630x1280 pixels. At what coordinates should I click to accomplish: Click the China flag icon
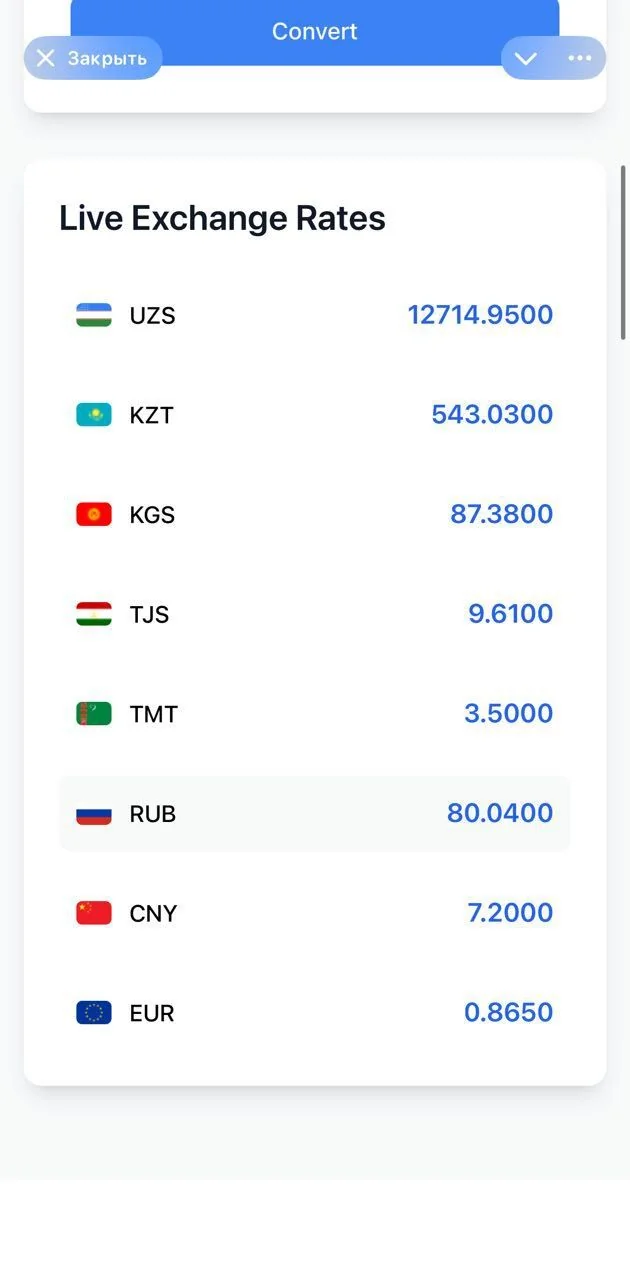(94, 913)
